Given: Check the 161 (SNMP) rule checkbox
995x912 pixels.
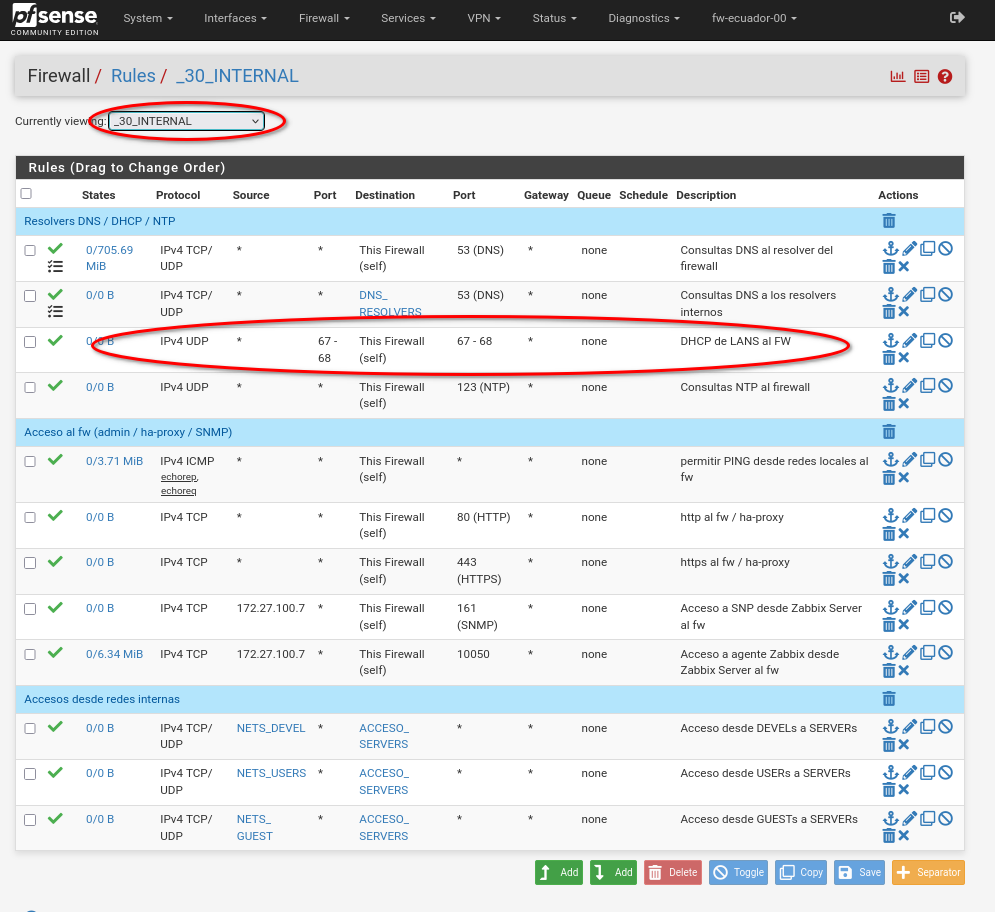Looking at the screenshot, I should [30, 609].
